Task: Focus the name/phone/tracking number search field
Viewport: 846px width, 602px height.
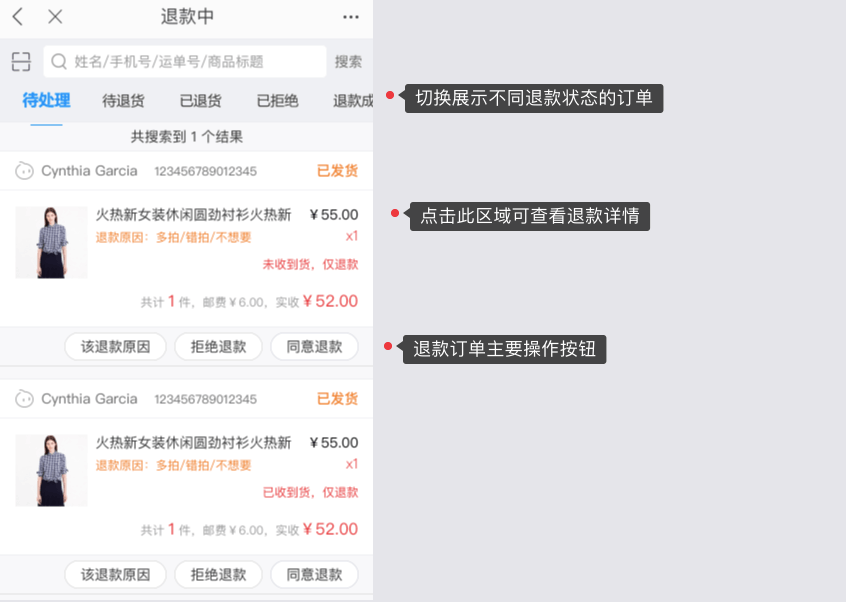Action: point(185,61)
